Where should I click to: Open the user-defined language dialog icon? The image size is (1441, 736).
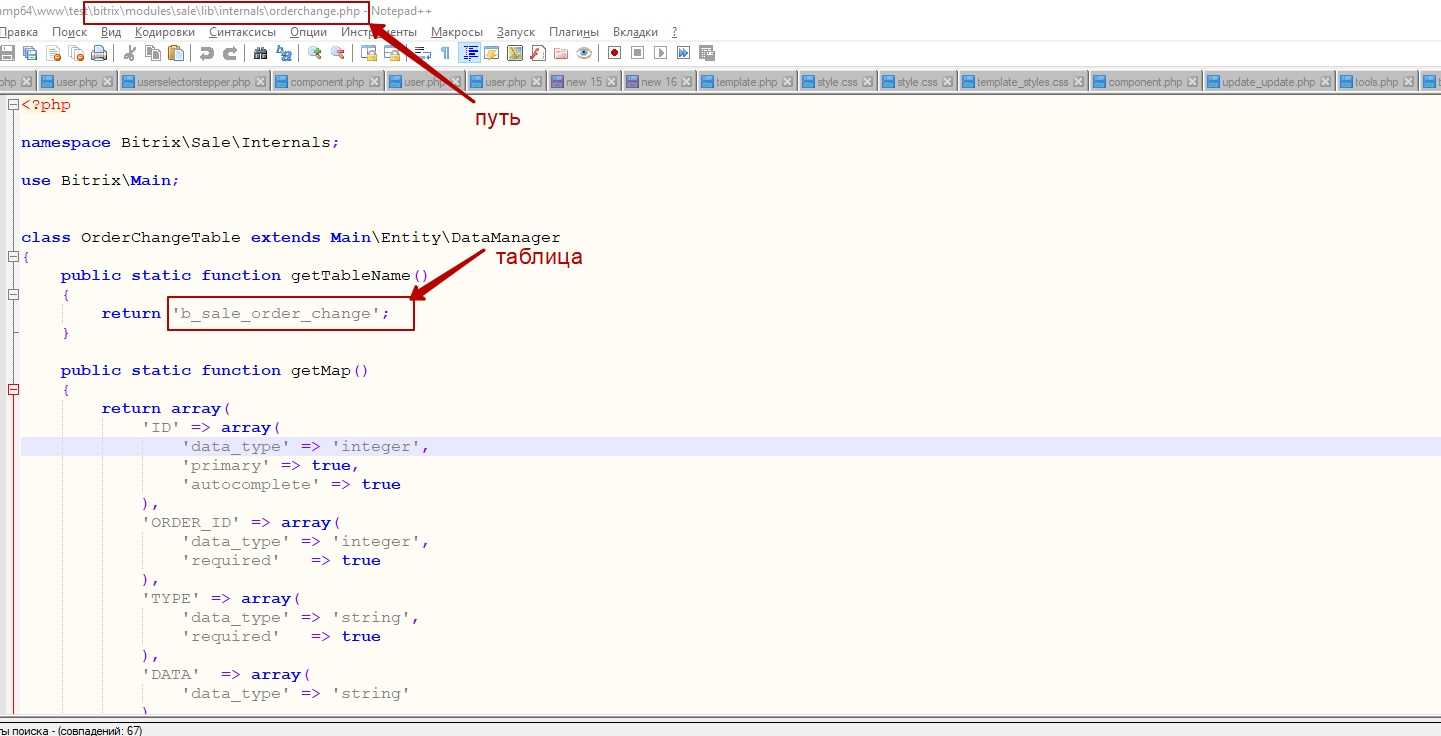click(x=492, y=53)
